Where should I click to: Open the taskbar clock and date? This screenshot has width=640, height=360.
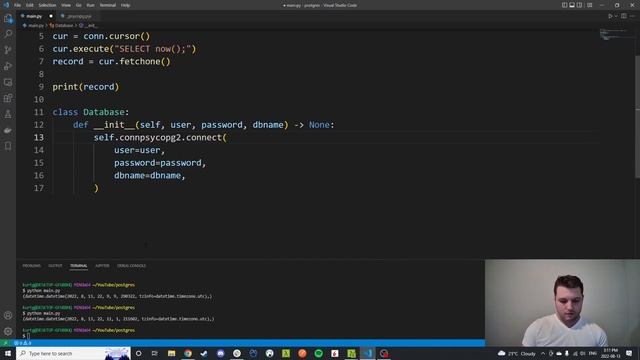(x=611, y=353)
